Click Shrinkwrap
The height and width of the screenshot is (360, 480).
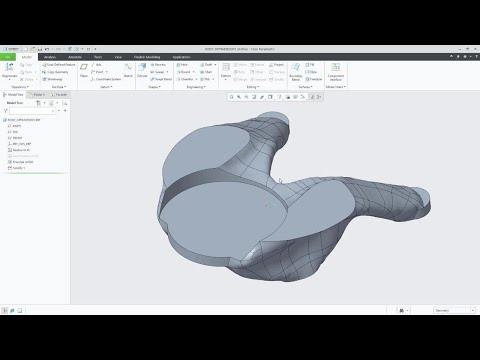coord(52,79)
